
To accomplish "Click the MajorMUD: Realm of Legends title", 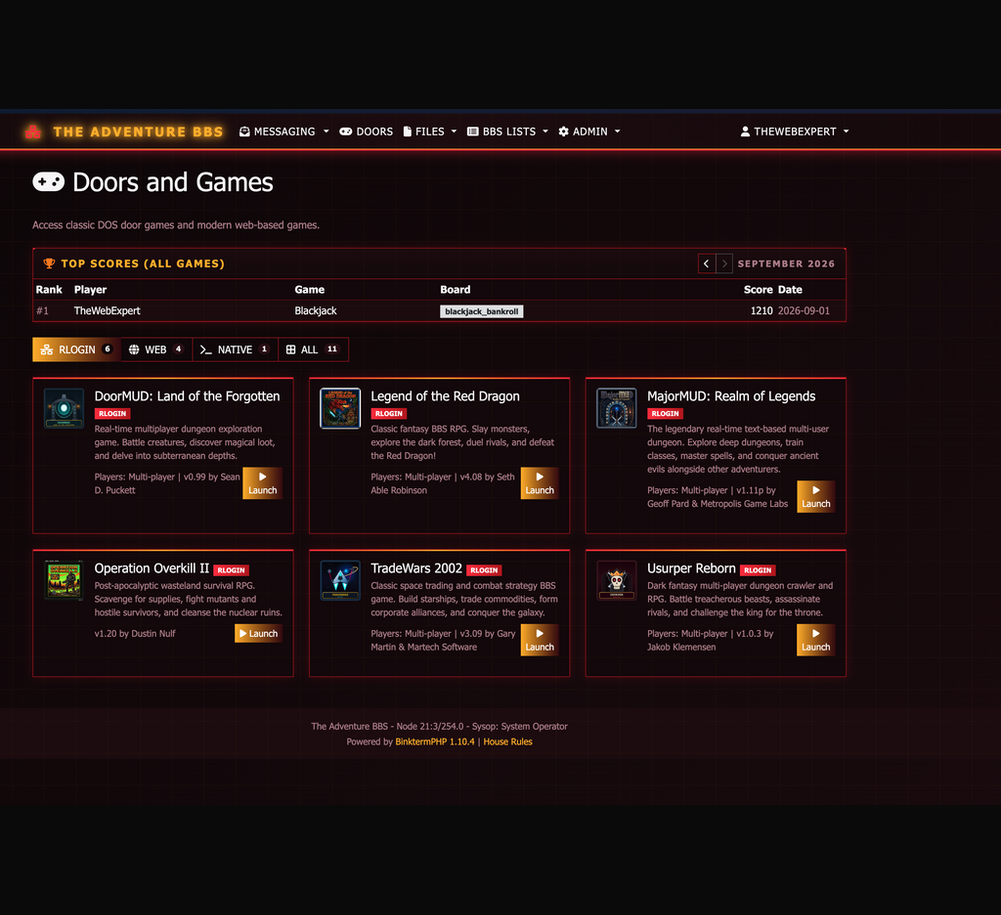I will click(731, 396).
